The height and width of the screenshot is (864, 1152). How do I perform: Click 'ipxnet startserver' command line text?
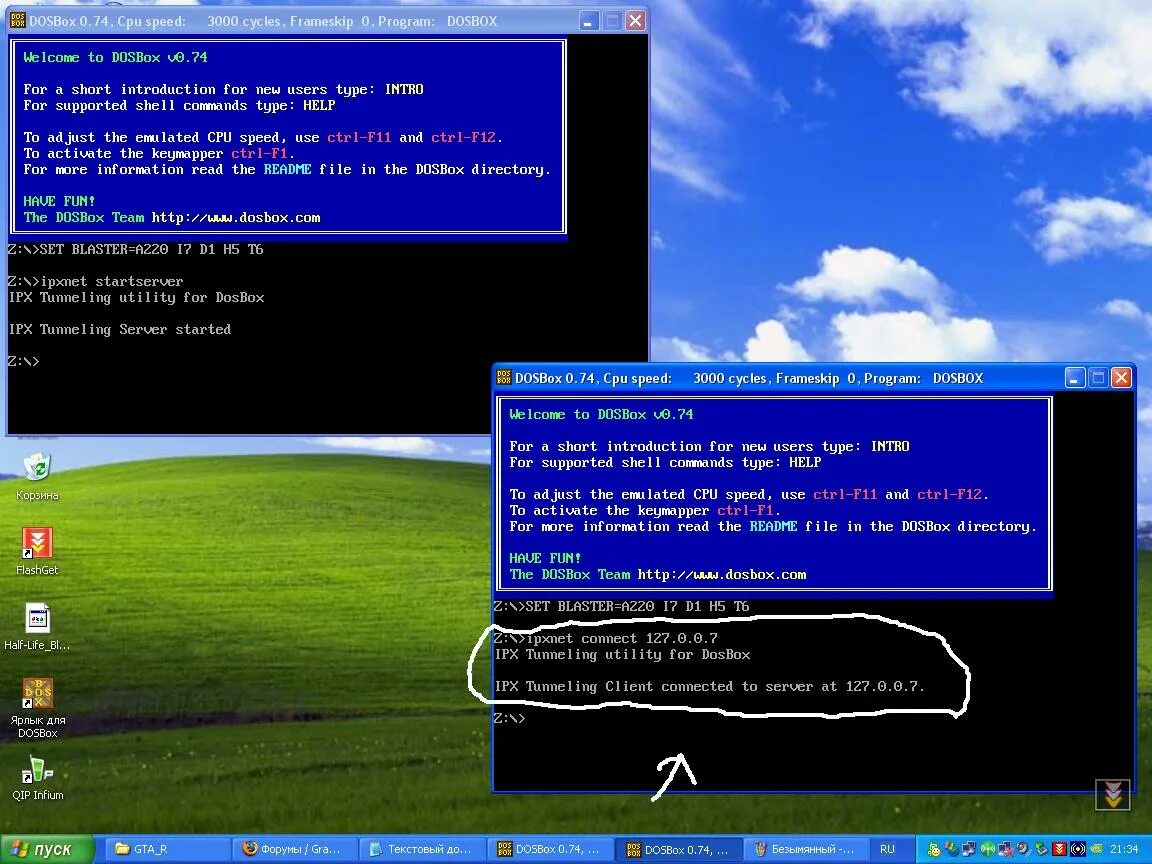coord(112,281)
